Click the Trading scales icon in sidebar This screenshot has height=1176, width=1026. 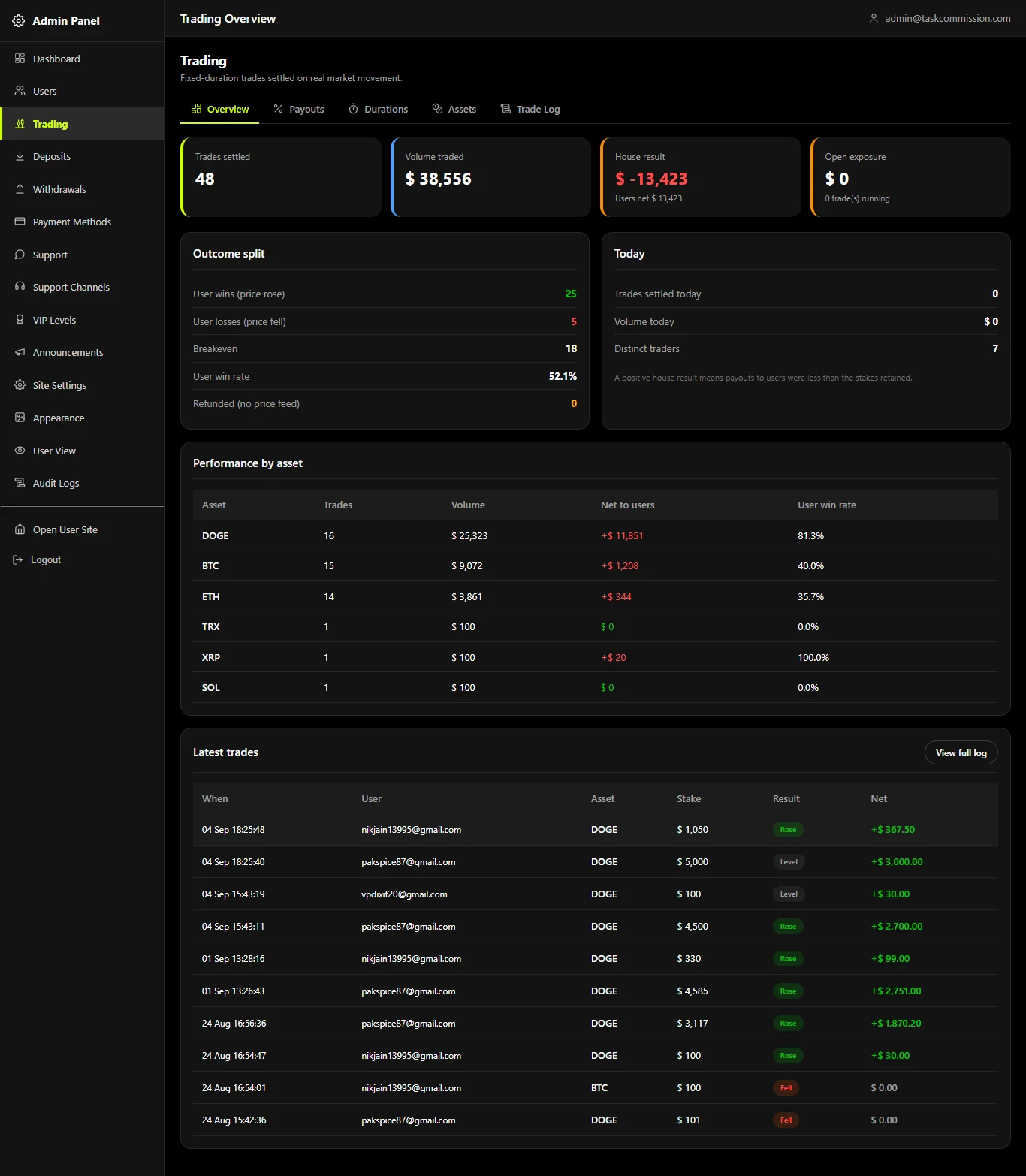coord(20,124)
